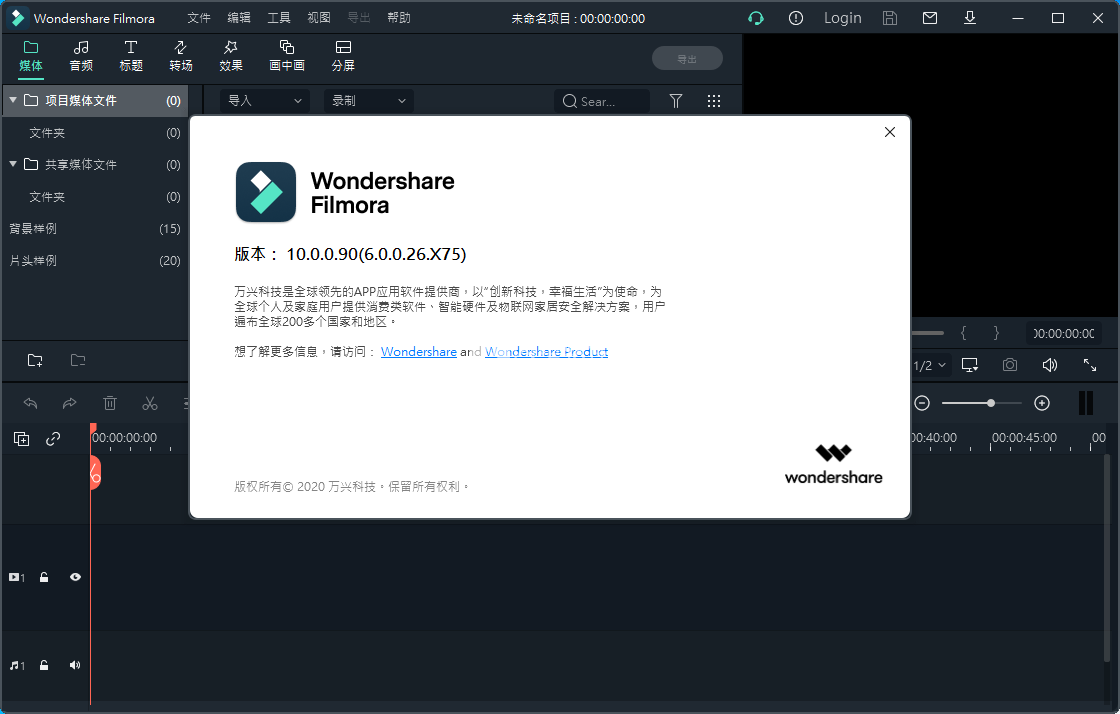Click the save project icon
Viewport: 1120px width, 714px height.
889,19
